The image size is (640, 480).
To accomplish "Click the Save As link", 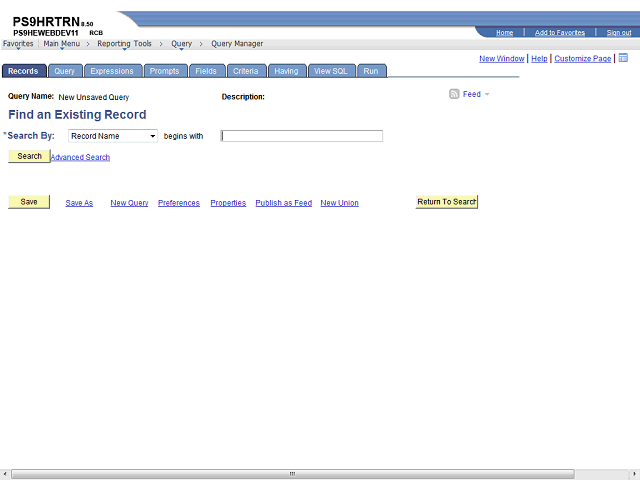I will pyautogui.click(x=79, y=203).
